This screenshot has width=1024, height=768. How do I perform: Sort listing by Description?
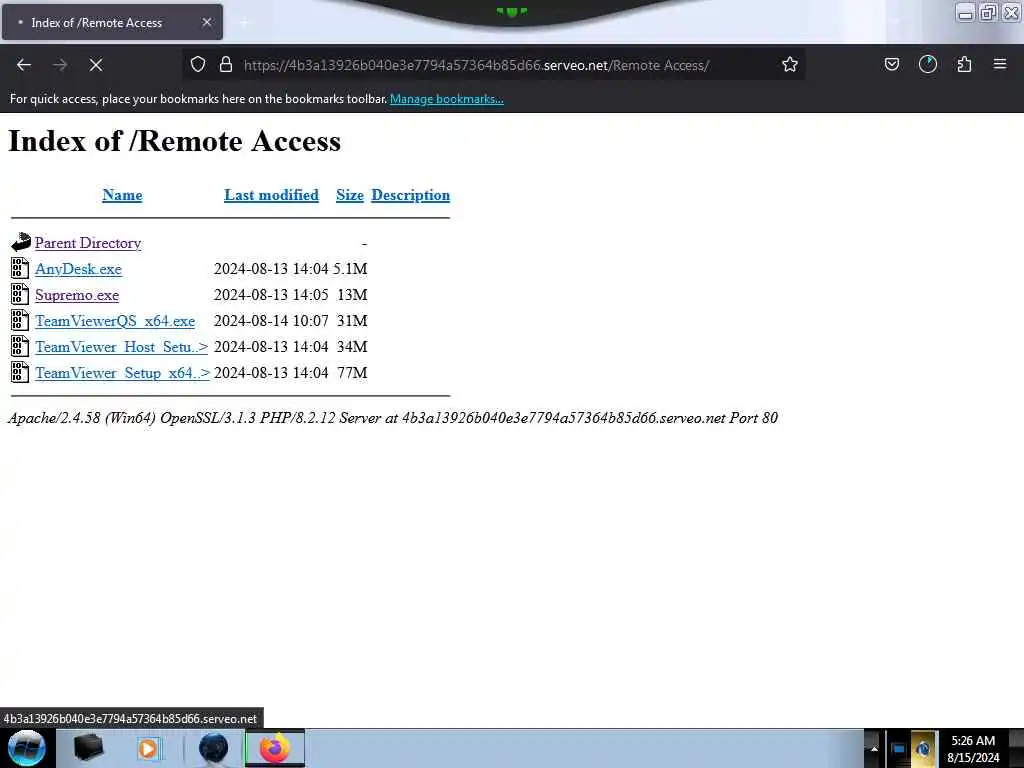[410, 195]
